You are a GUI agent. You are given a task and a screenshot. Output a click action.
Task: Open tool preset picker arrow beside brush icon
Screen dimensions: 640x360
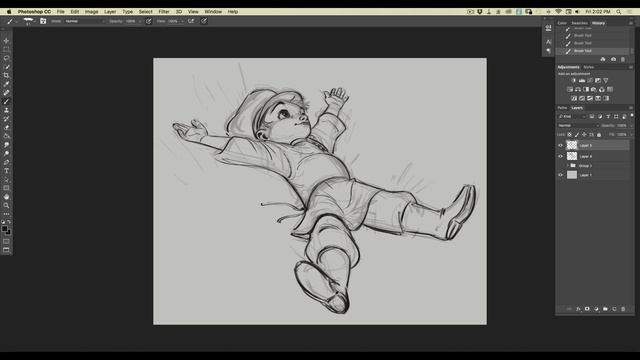(16, 21)
